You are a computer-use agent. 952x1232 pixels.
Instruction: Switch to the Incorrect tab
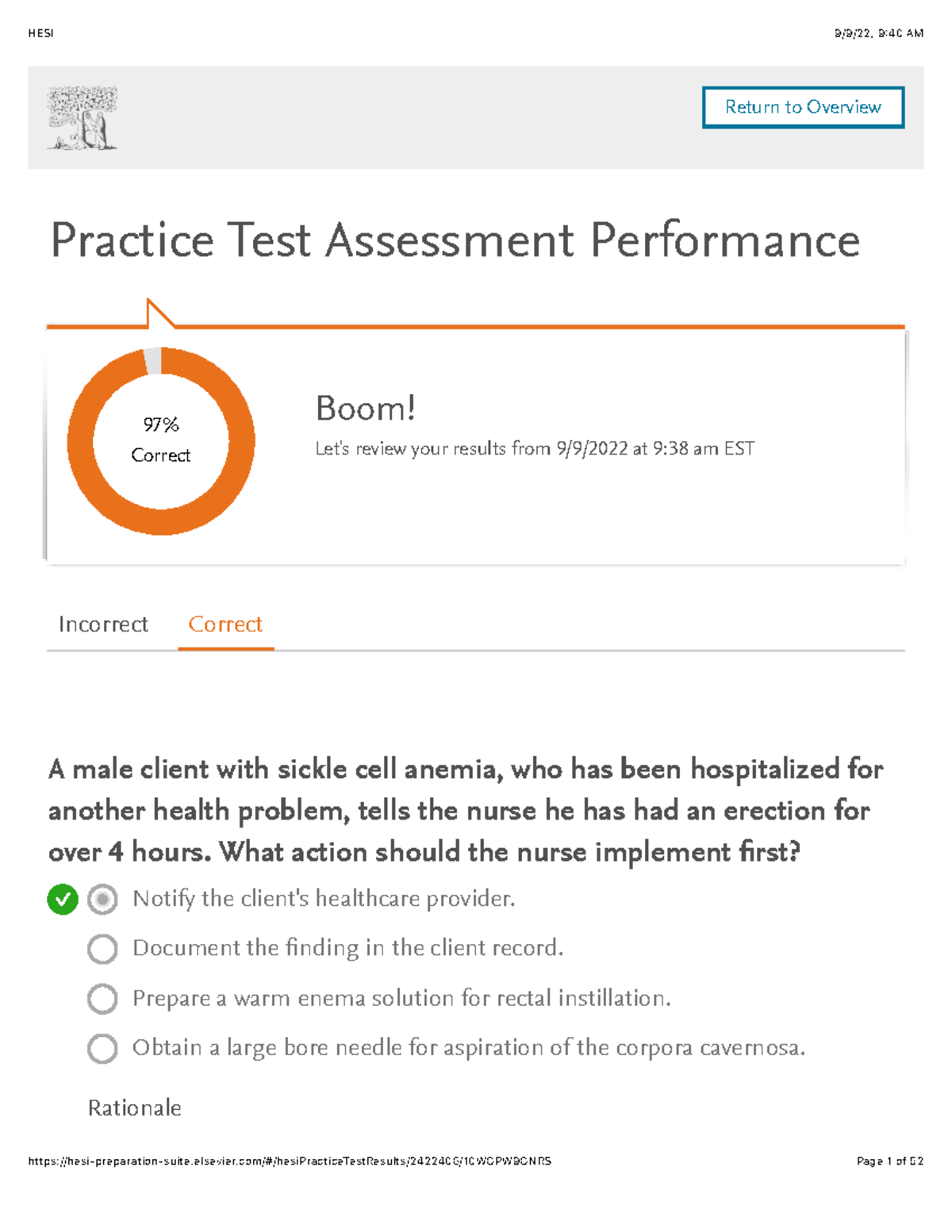tap(102, 625)
